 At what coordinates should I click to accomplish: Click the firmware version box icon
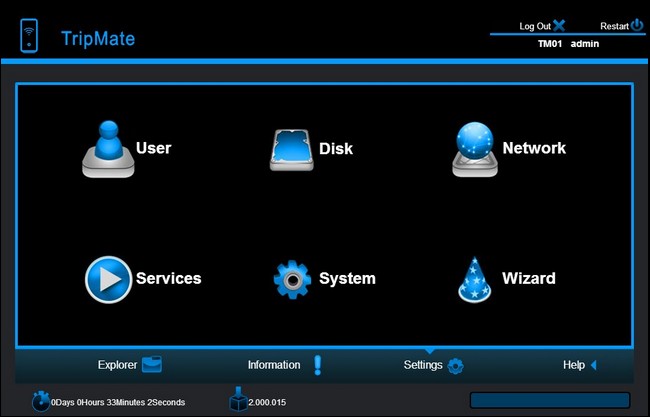(238, 399)
